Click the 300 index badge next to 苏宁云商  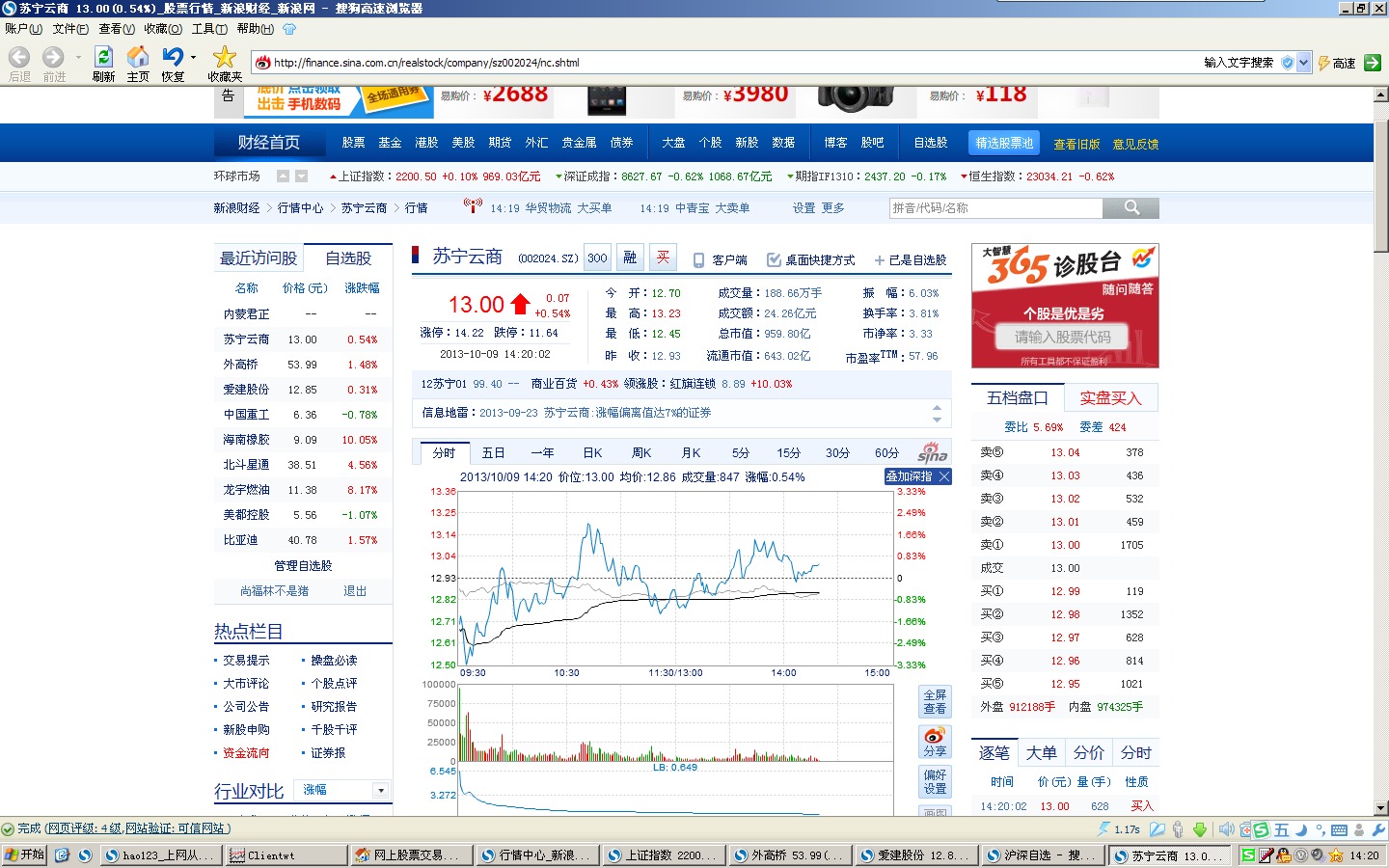click(x=597, y=258)
